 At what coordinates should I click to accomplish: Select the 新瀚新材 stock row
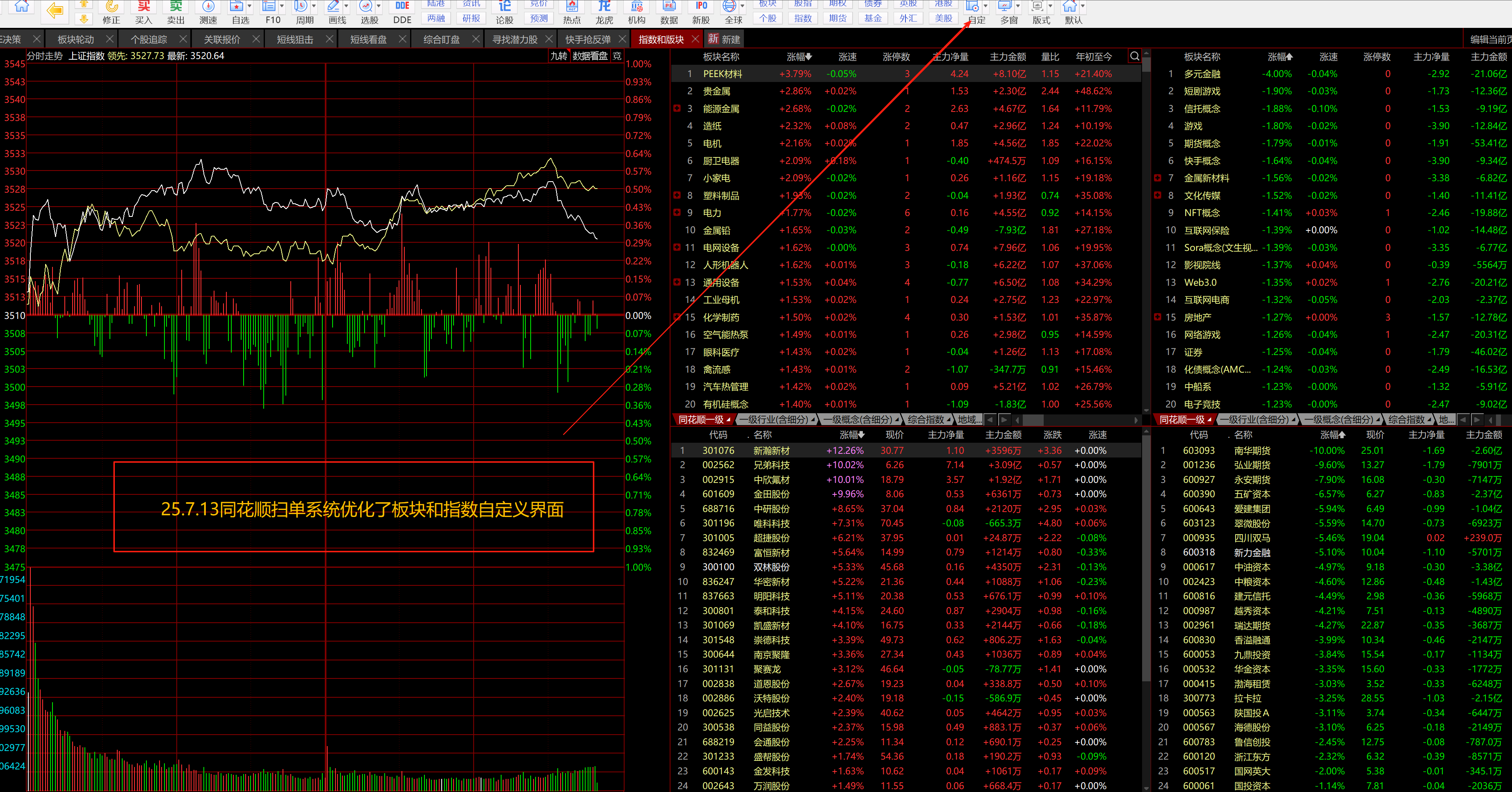pyautogui.click(x=906, y=451)
